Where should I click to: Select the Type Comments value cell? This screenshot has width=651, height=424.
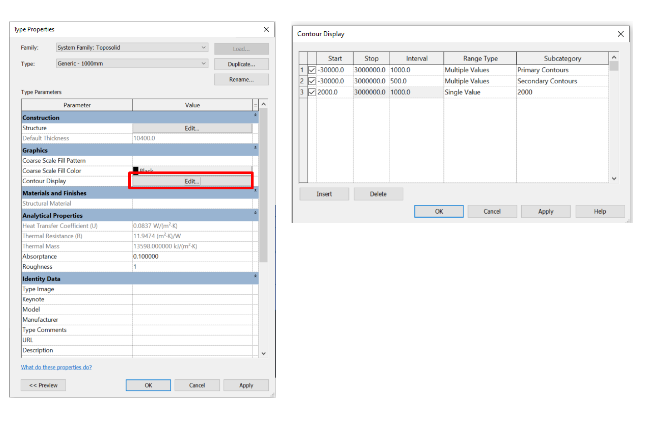point(192,330)
